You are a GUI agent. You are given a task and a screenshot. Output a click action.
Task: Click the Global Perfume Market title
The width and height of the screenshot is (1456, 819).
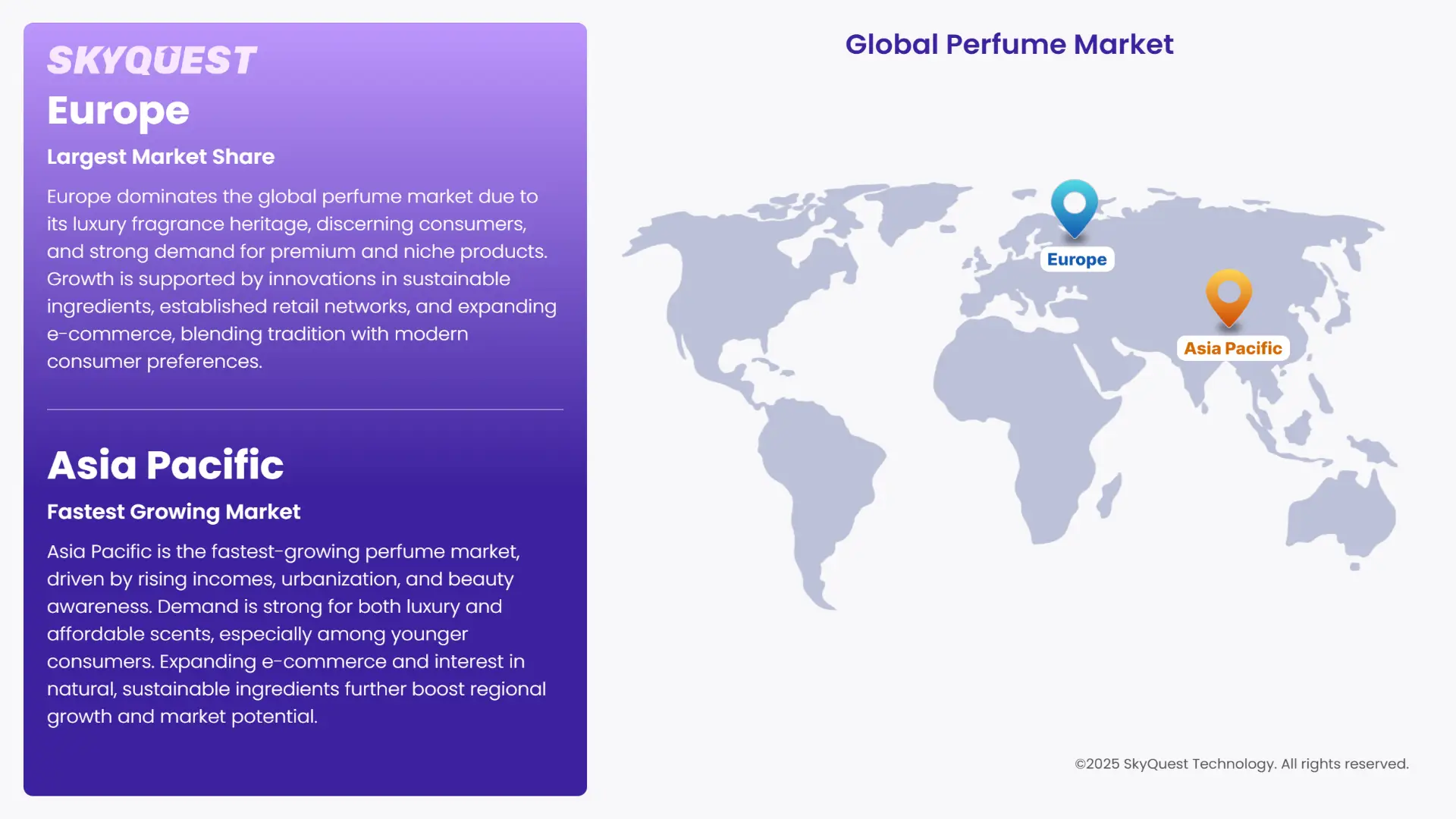point(1009,44)
